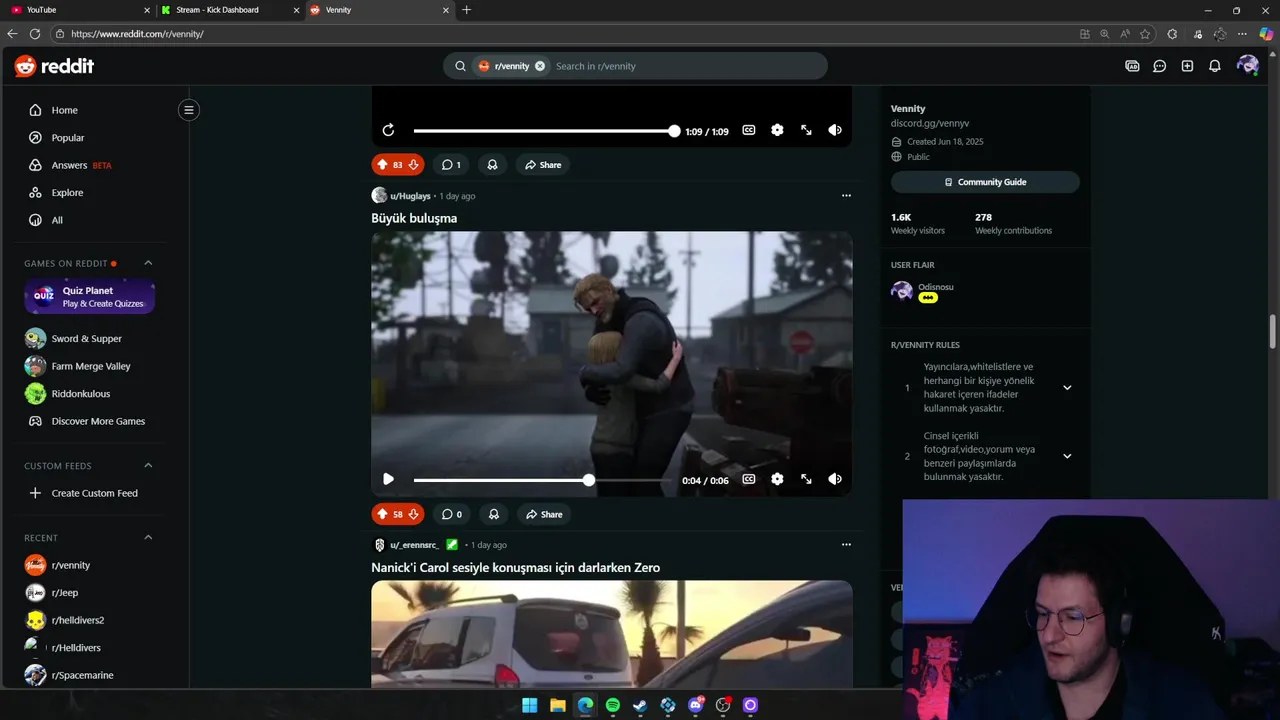1280x720 pixels.
Task: Open the Create post plus icon
Action: pos(1187,66)
